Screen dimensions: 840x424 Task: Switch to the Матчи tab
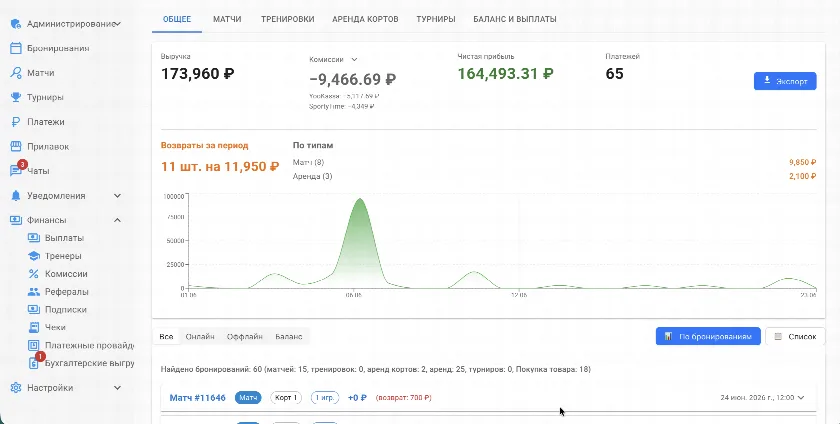pos(227,19)
